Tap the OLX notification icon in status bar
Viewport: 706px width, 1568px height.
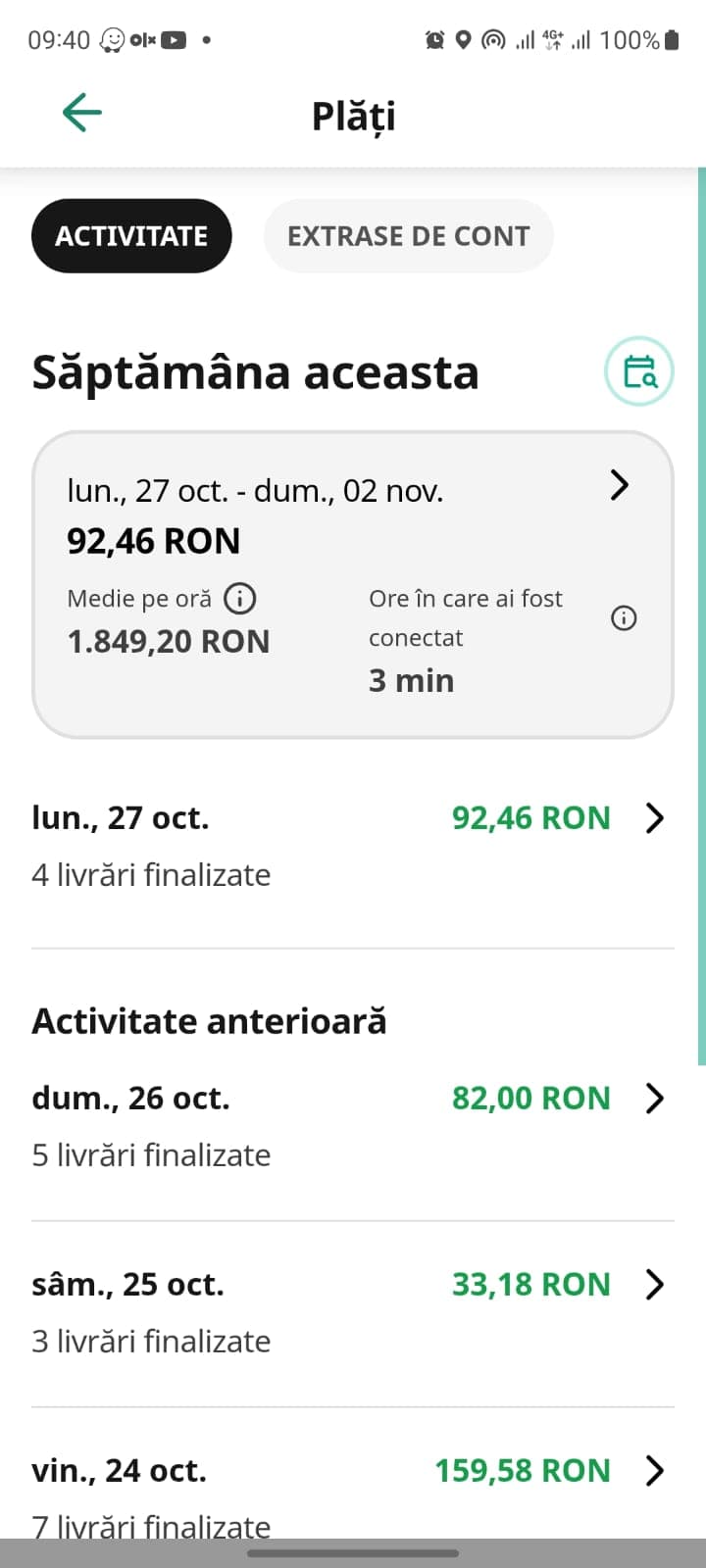[143, 40]
